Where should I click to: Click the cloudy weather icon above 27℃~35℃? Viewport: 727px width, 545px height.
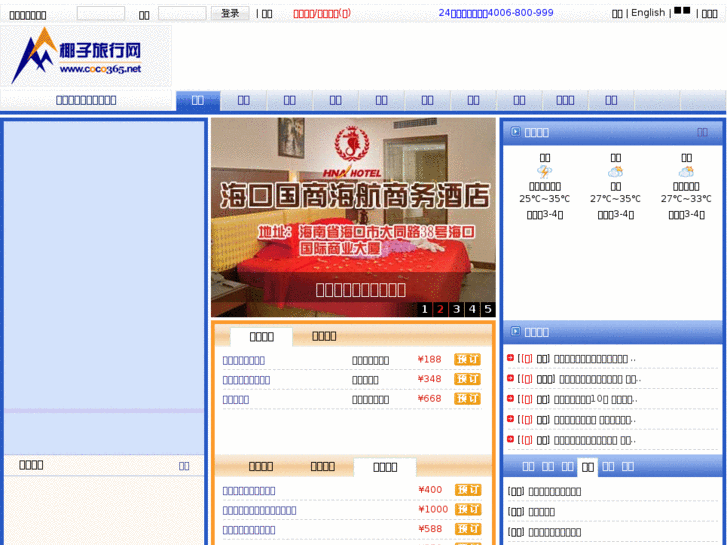(x=615, y=172)
